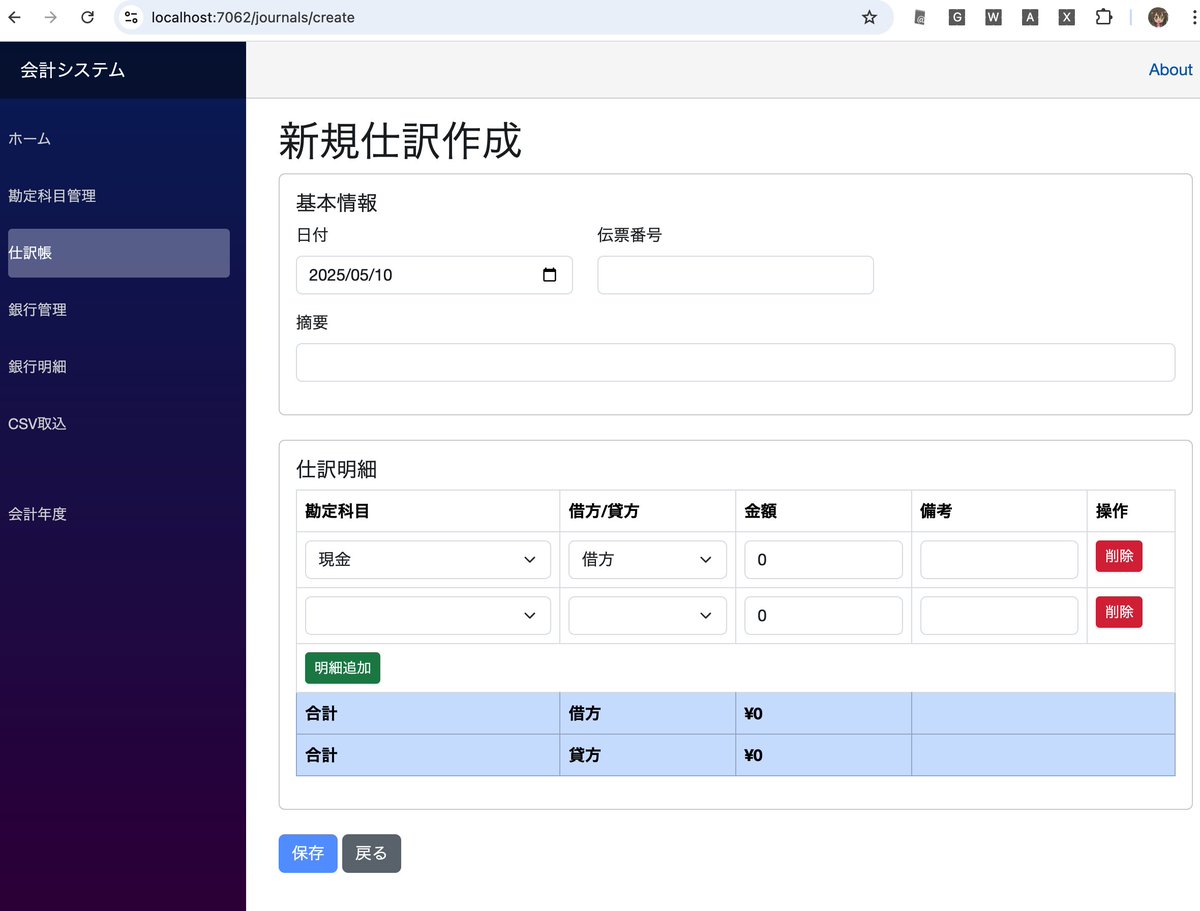Click the 貸方 label in totals row
1200x911 pixels.
[x=585, y=755]
